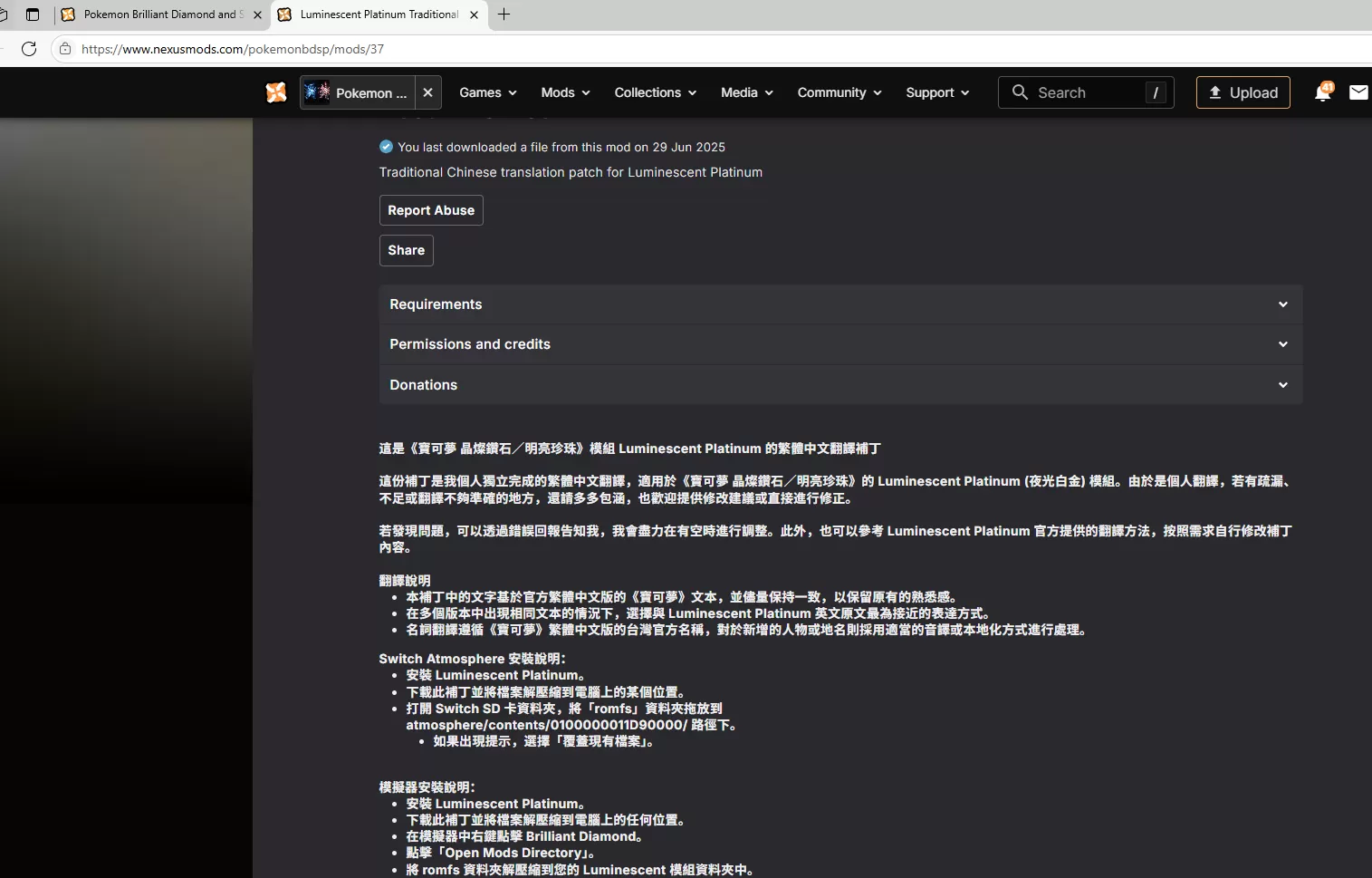Click the Games menu chevron
This screenshot has height=878, width=1372.
513,92
